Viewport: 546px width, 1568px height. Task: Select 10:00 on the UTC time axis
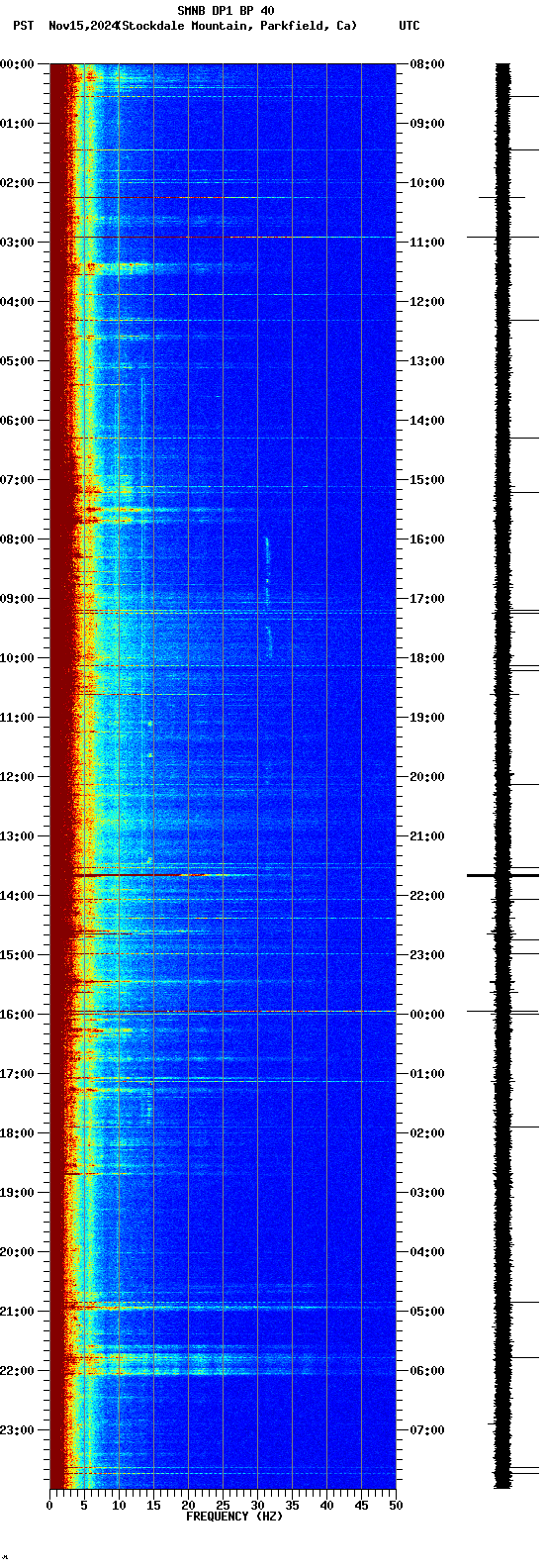click(426, 183)
